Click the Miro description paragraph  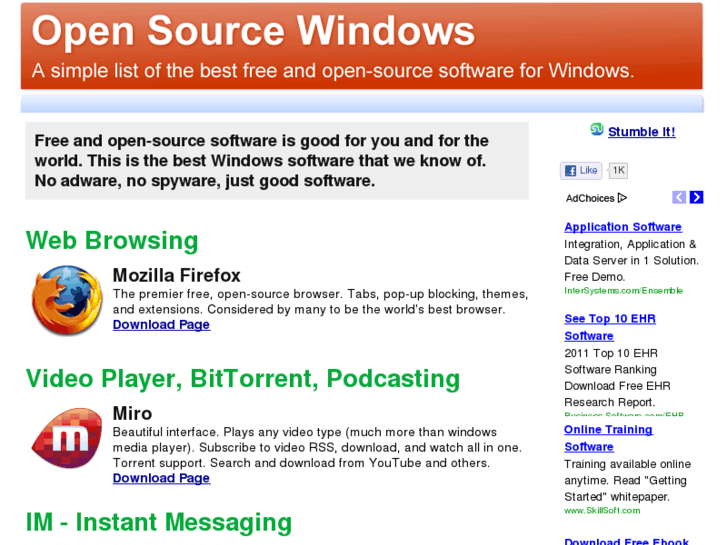click(317, 448)
